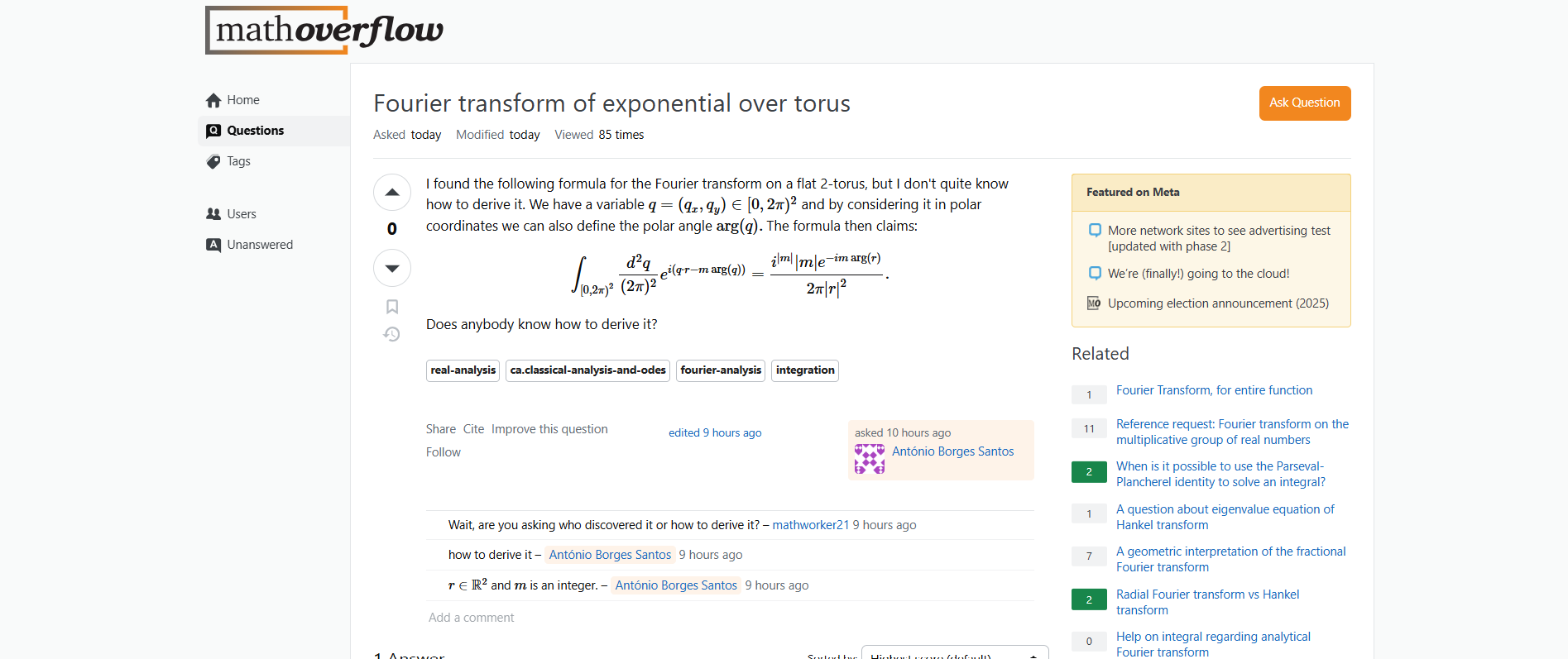Show question activity history

(392, 334)
